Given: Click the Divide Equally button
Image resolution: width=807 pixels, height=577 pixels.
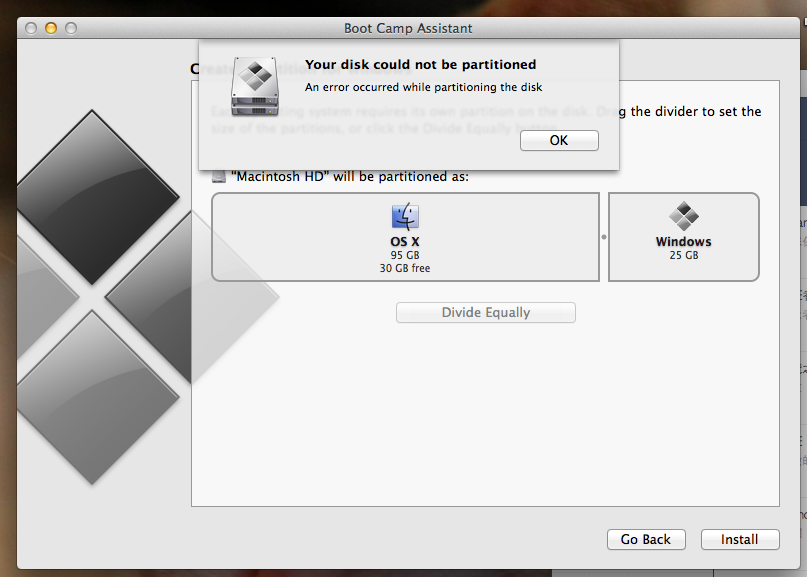Looking at the screenshot, I should 486,312.
